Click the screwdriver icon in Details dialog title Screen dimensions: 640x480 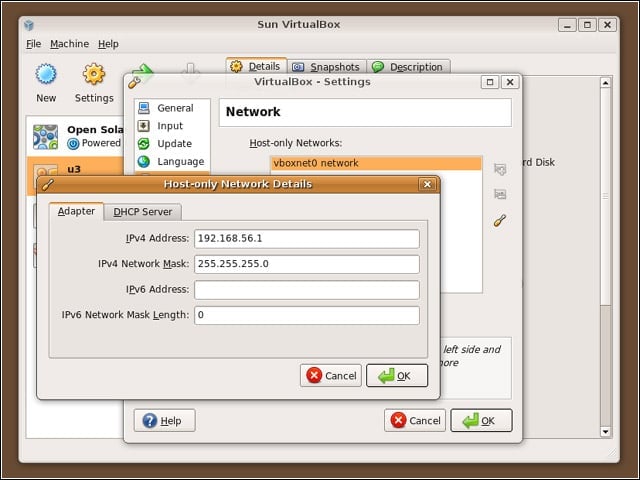coord(48,185)
